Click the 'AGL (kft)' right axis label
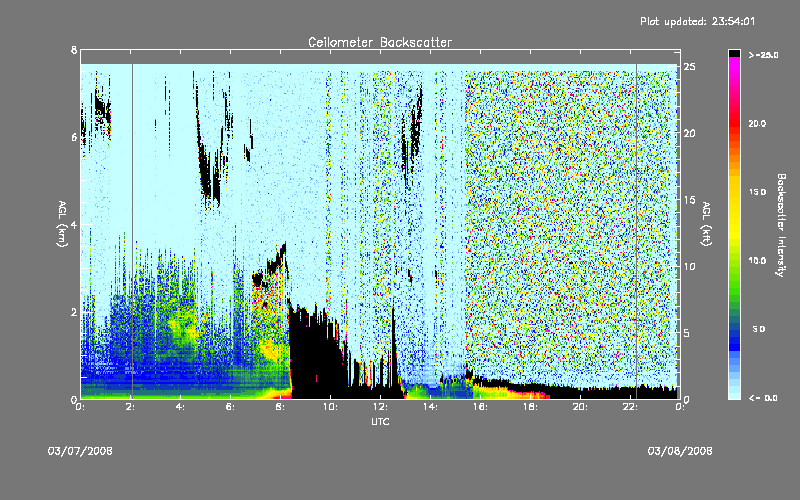 [706, 224]
